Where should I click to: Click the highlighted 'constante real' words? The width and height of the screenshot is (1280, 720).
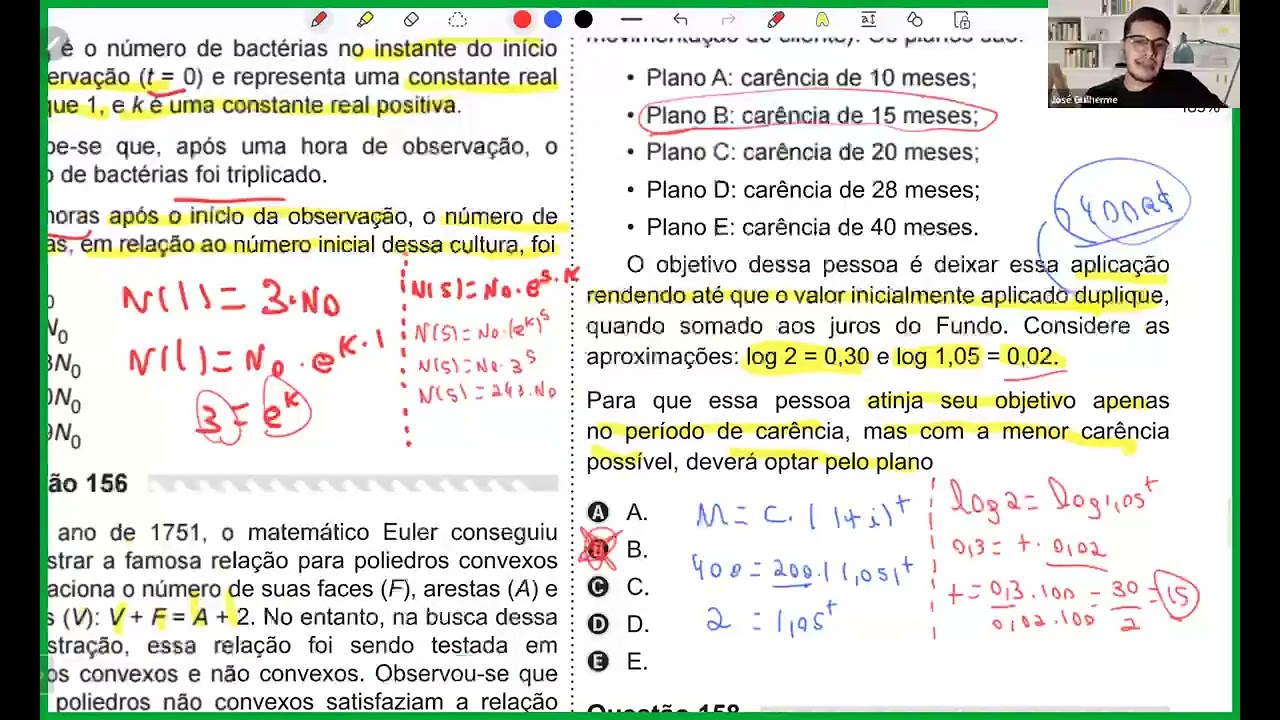click(482, 77)
